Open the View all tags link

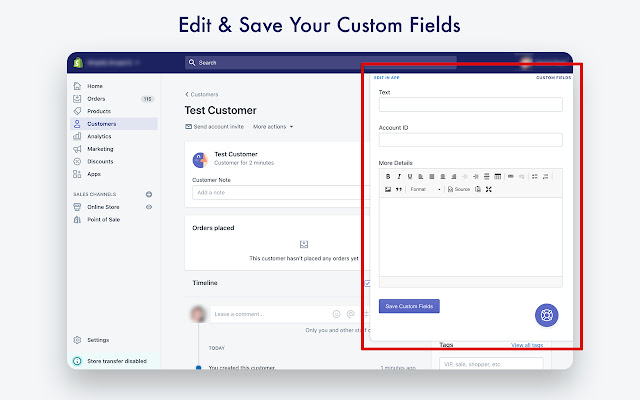(x=527, y=345)
